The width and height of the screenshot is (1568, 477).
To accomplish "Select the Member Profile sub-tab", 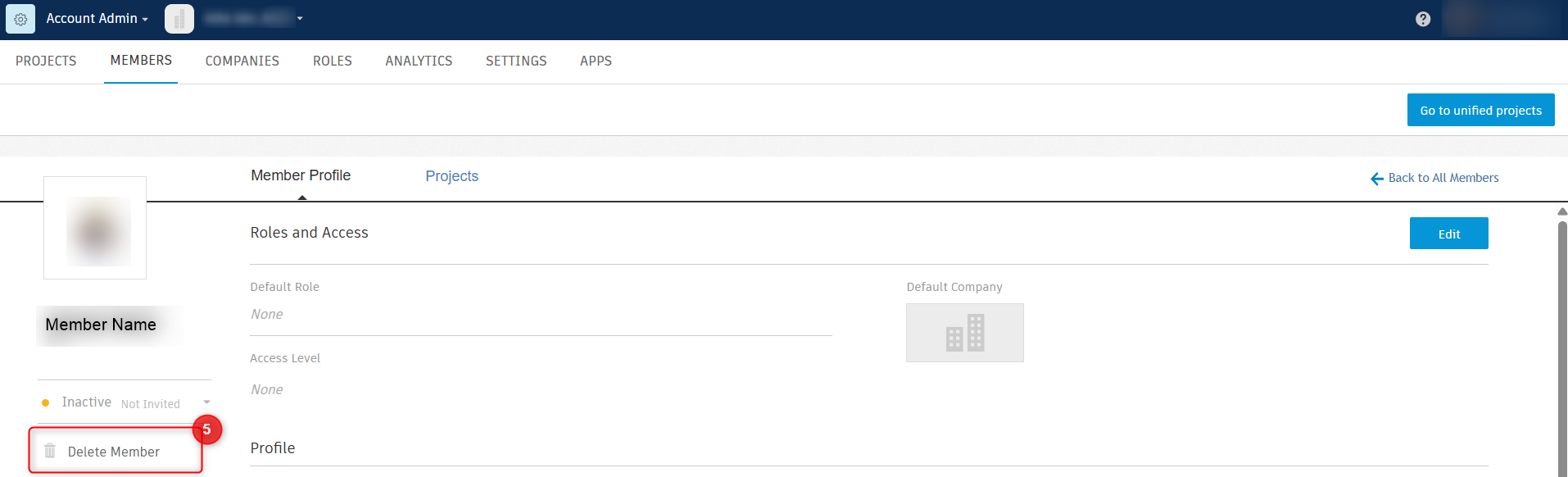I will [x=301, y=175].
